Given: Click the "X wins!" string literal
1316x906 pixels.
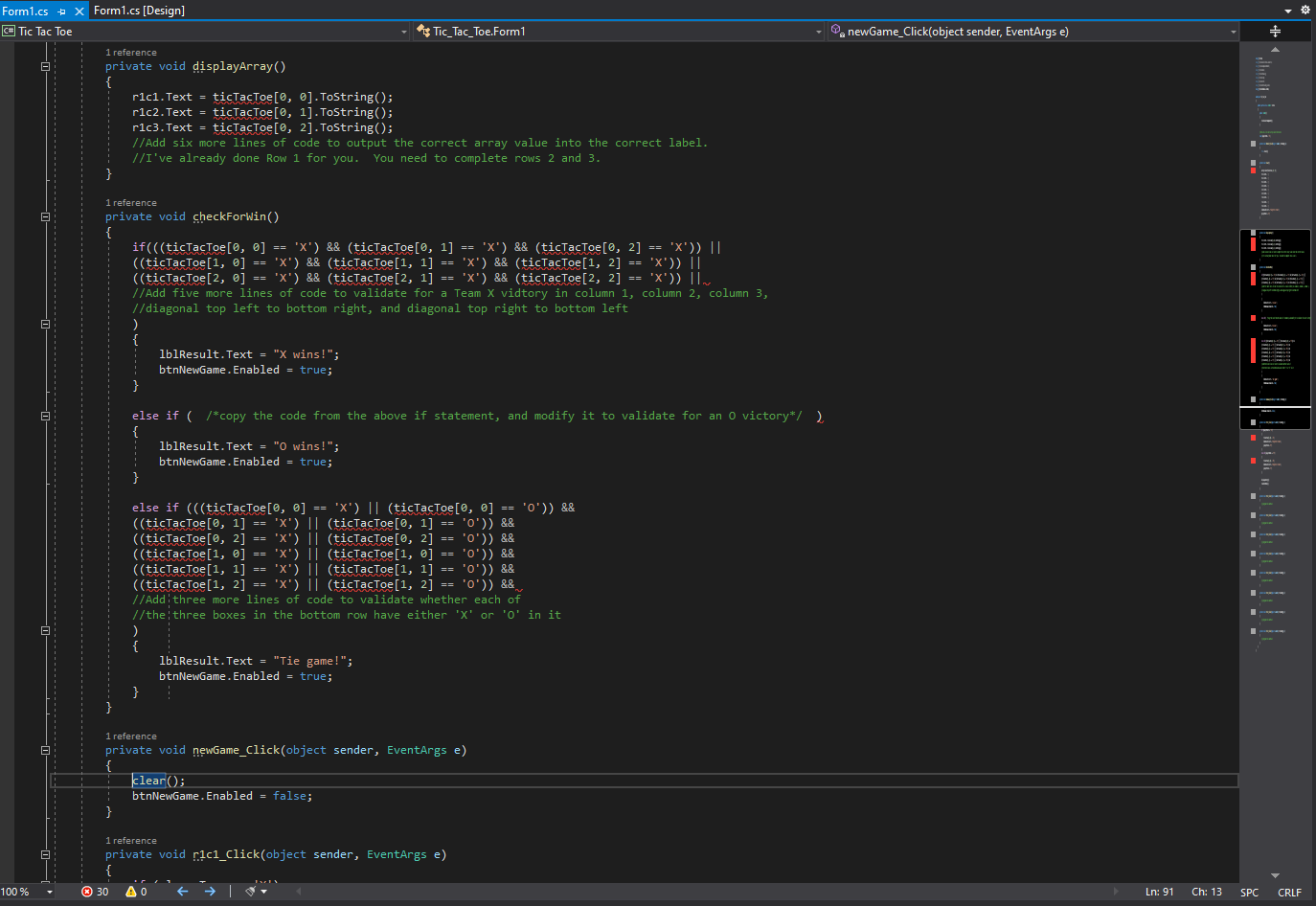Looking at the screenshot, I should (303, 354).
